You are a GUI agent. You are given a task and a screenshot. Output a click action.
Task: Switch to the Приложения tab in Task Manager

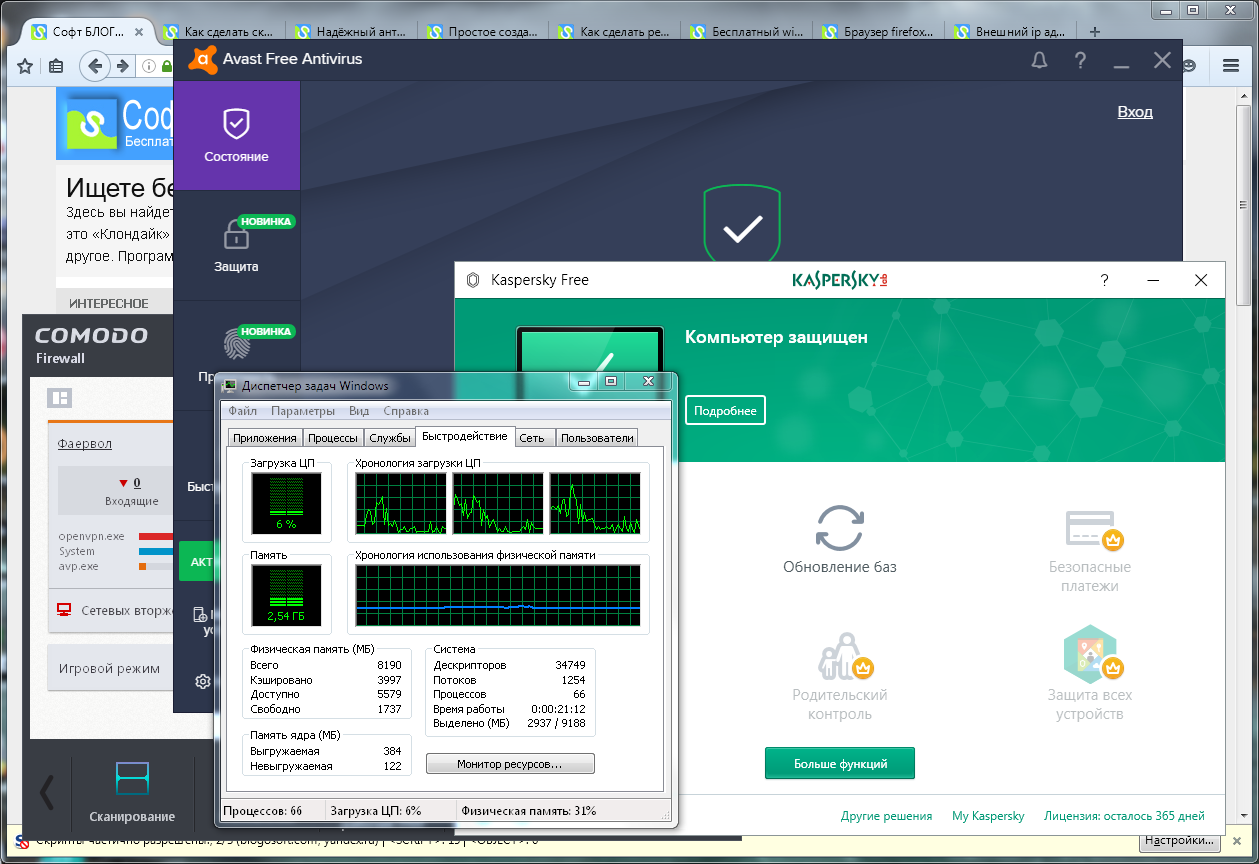pos(265,437)
